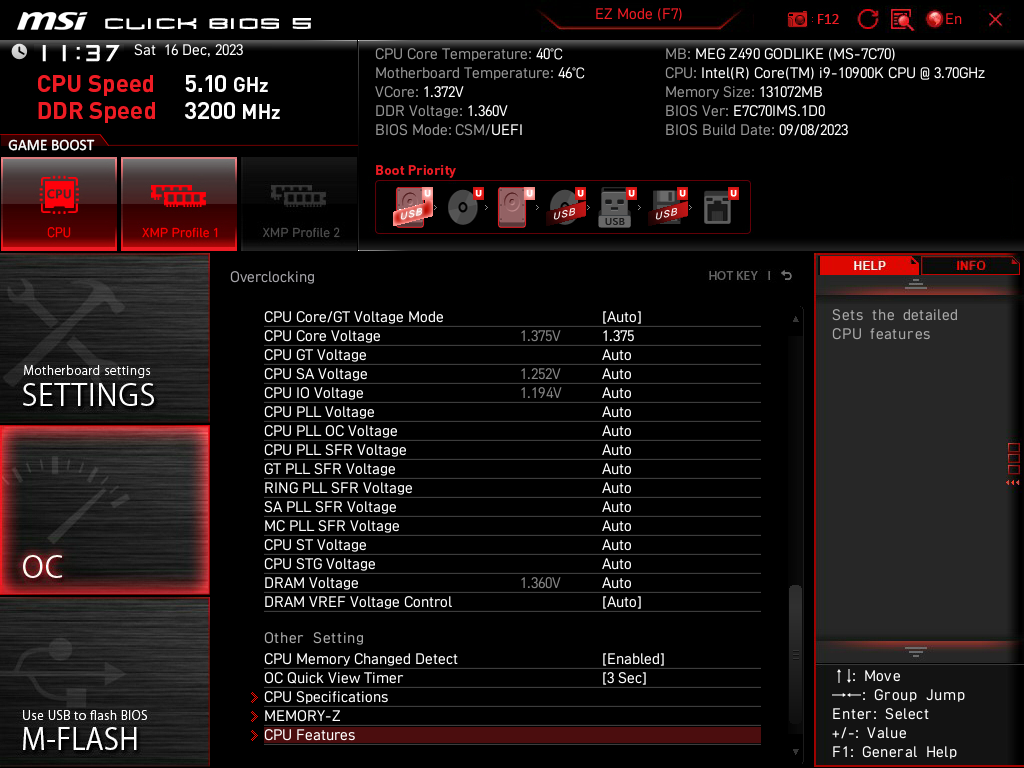Edit the CPU Core Voltage value 1.375
This screenshot has width=1024, height=768.
pyautogui.click(x=618, y=336)
